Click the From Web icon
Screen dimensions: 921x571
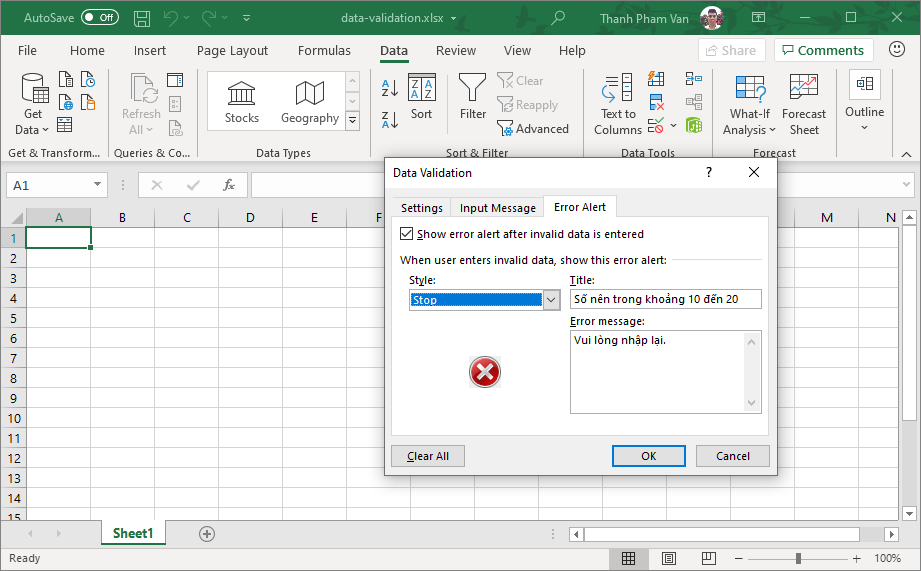pyautogui.click(x=66, y=102)
